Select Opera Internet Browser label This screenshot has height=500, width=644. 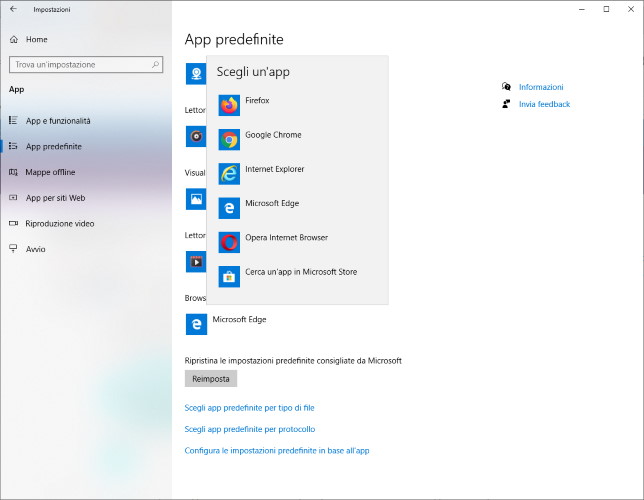286,237
